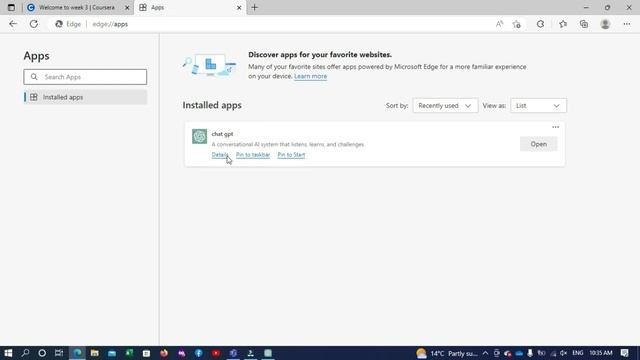This screenshot has width=640, height=360.
Task: Reload the Apps page
Action: coord(33,24)
